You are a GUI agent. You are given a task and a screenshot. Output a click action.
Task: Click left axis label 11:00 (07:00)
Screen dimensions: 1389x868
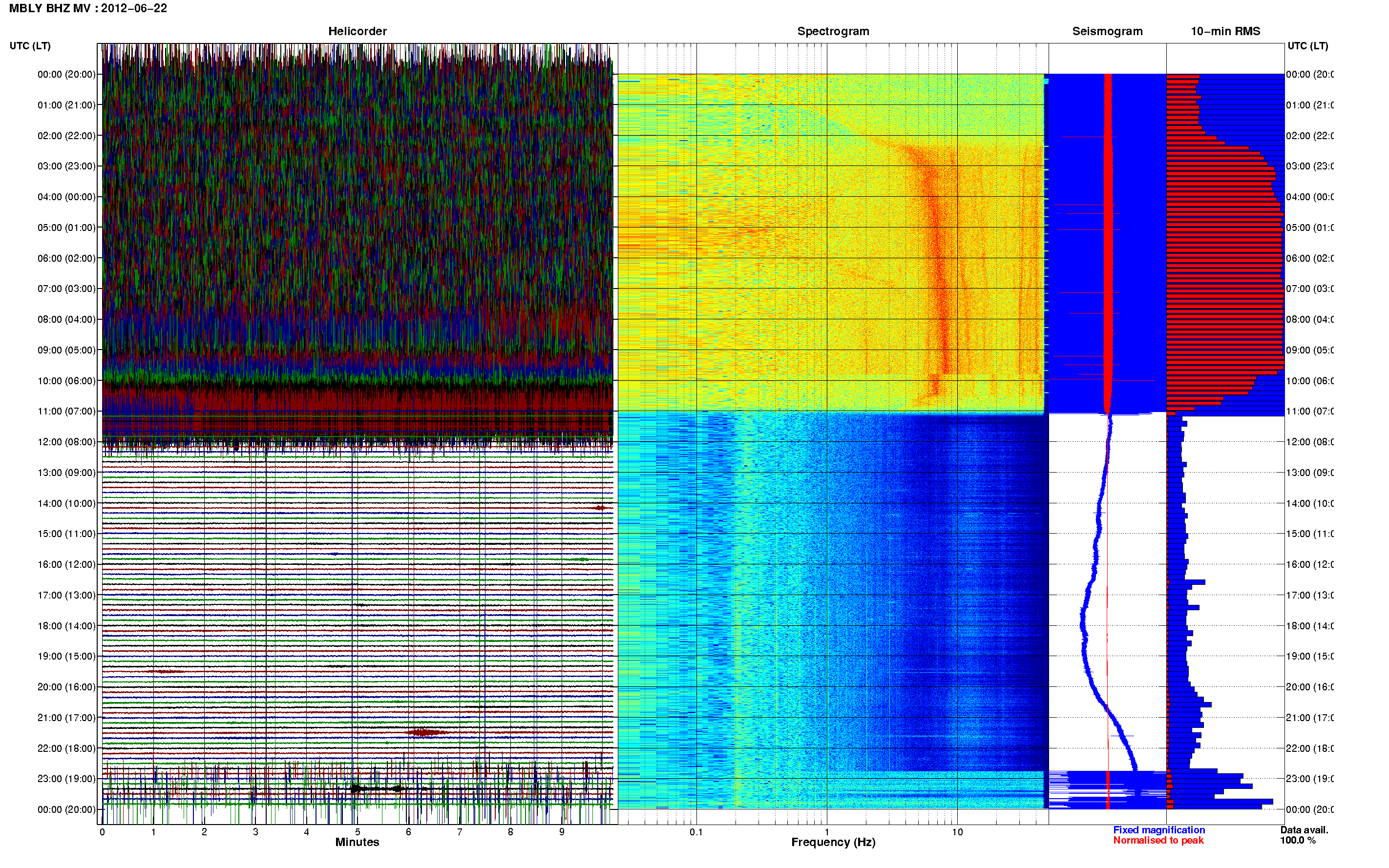tap(66, 411)
